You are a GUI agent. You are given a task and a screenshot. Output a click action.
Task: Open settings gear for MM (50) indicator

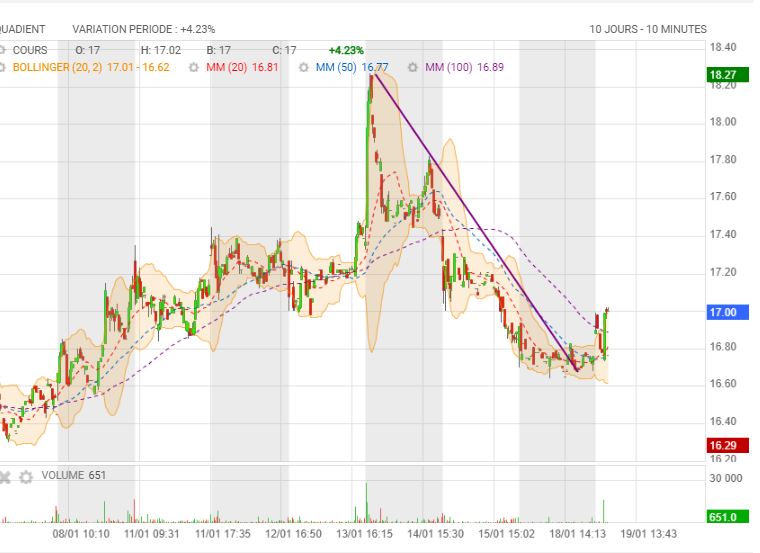click(x=303, y=68)
